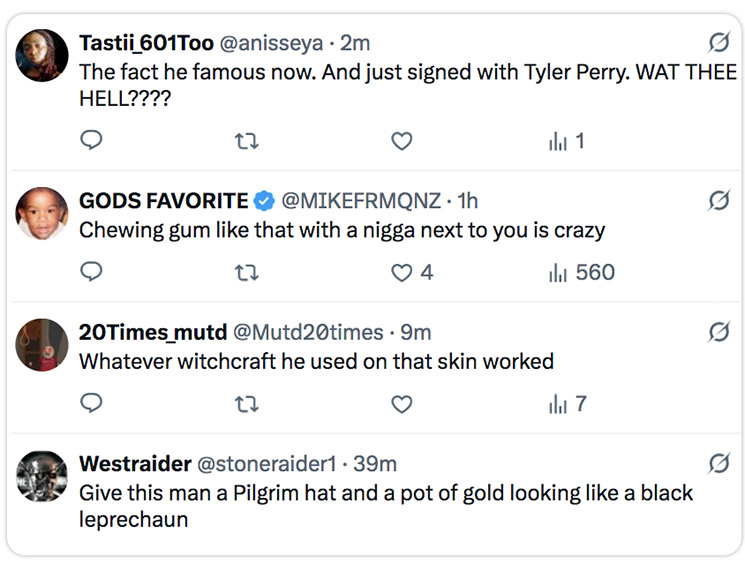Reply to Tastii_601Too's tweet
Image resolution: width=745 pixels, height=586 pixels.
tap(91, 141)
